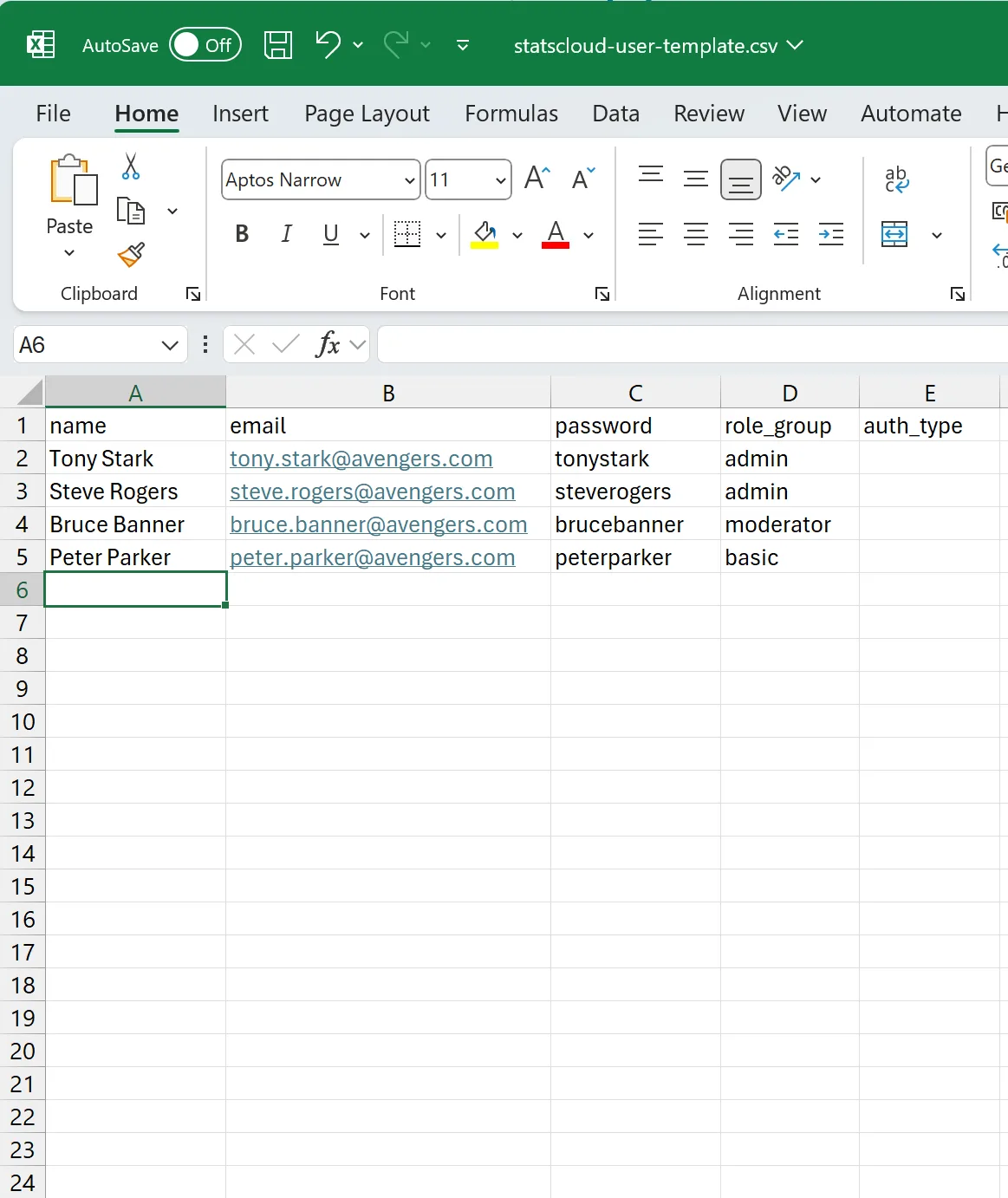Click the Middle Align icon

[696, 179]
